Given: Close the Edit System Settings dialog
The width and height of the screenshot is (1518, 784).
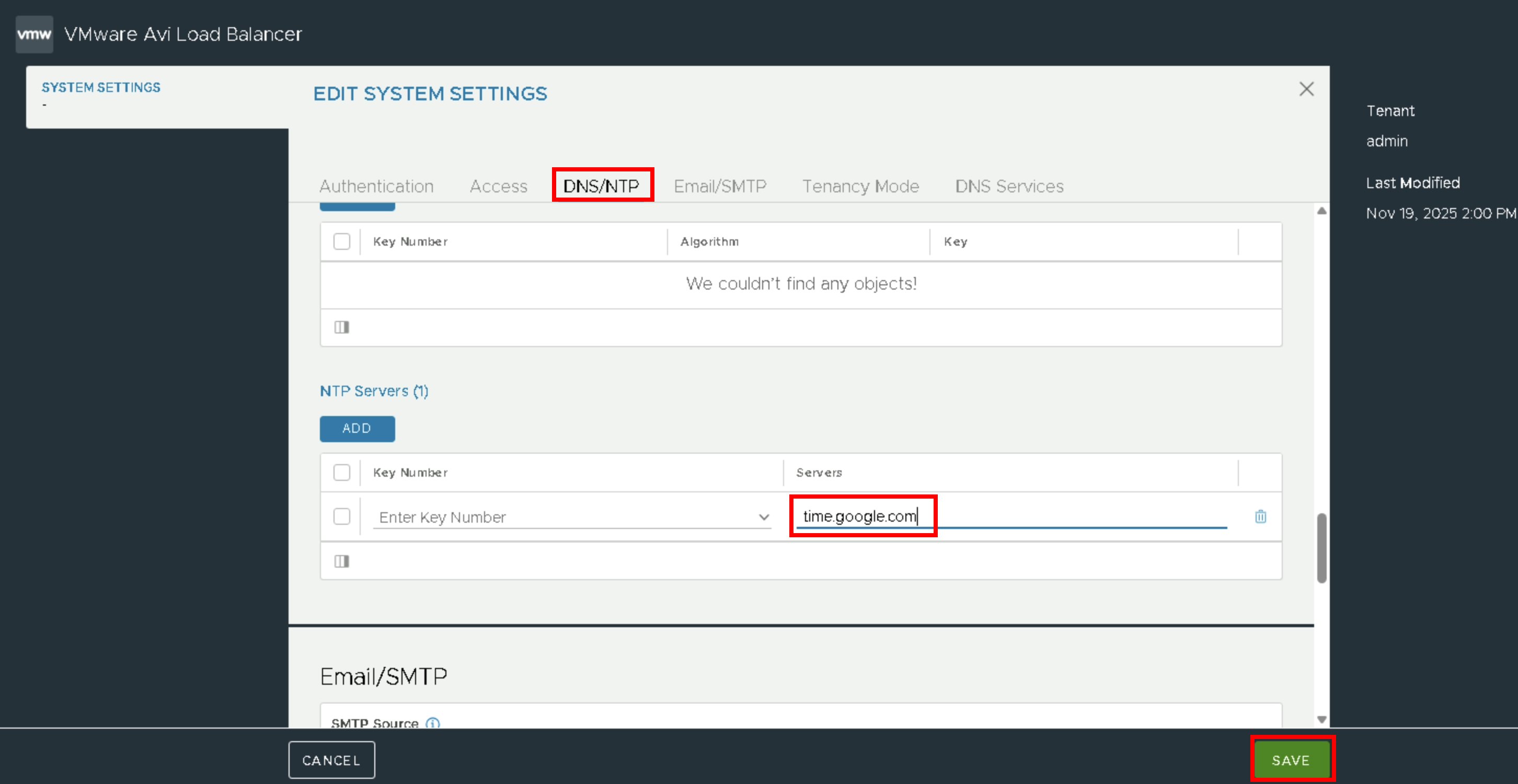Looking at the screenshot, I should (x=1306, y=89).
